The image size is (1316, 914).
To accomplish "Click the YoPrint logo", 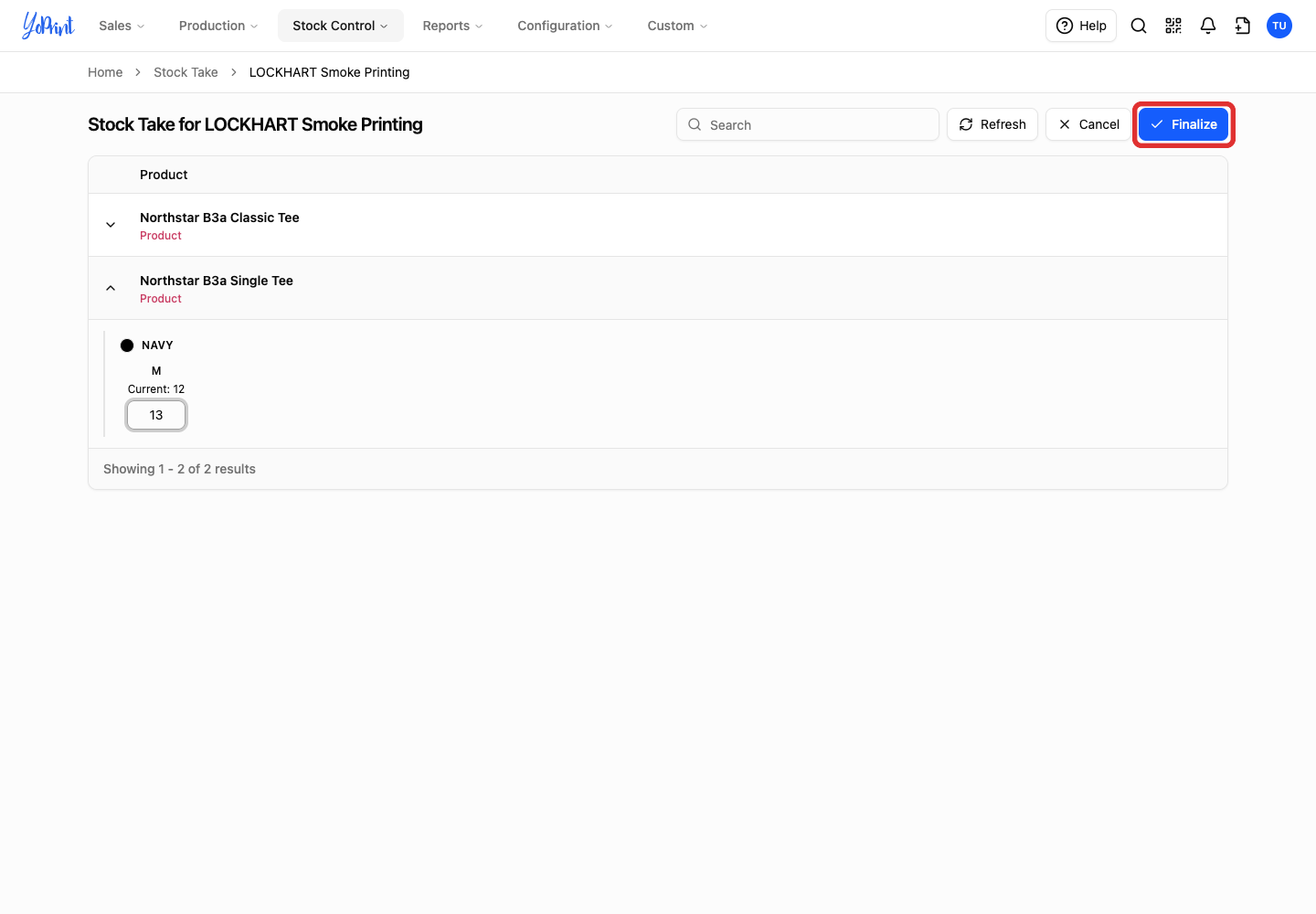I will [48, 26].
